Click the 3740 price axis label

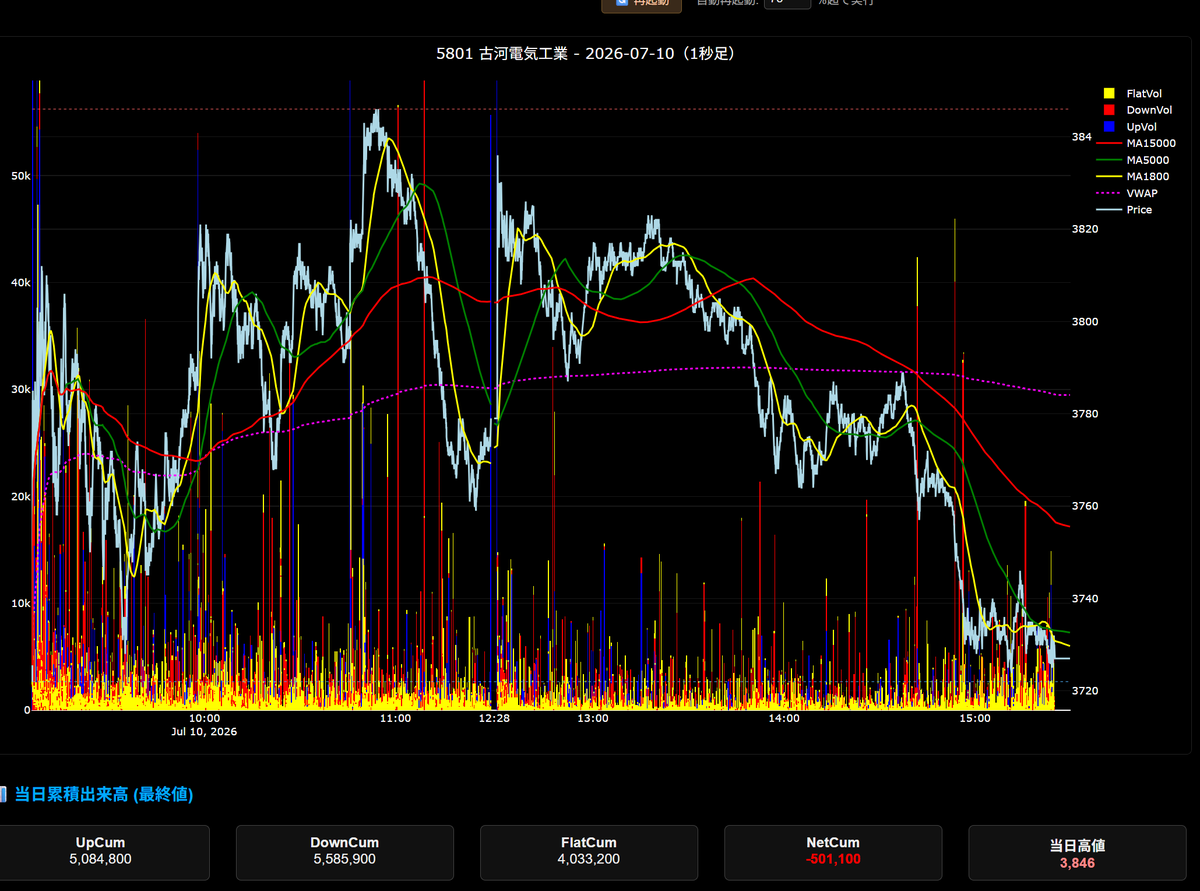pos(1086,599)
